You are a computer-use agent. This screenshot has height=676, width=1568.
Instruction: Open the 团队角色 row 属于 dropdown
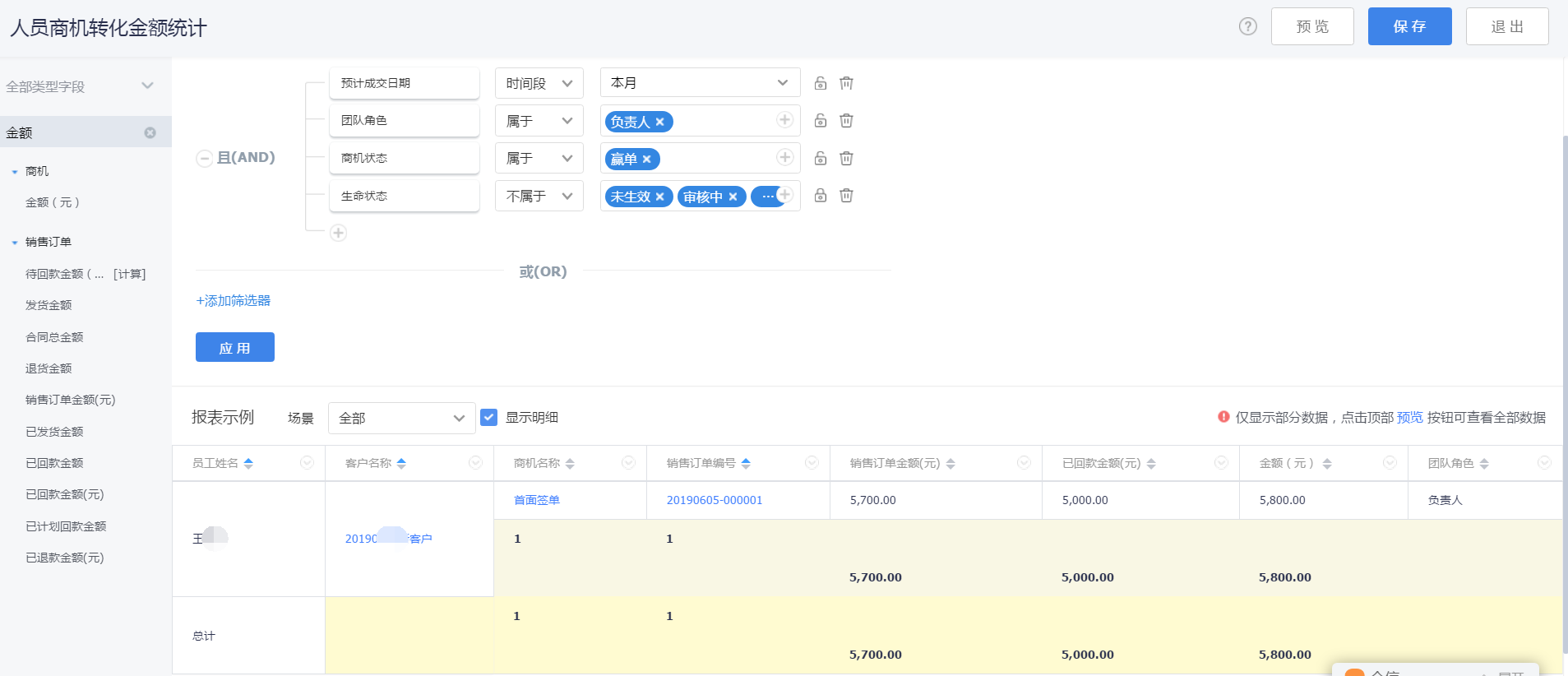(539, 121)
